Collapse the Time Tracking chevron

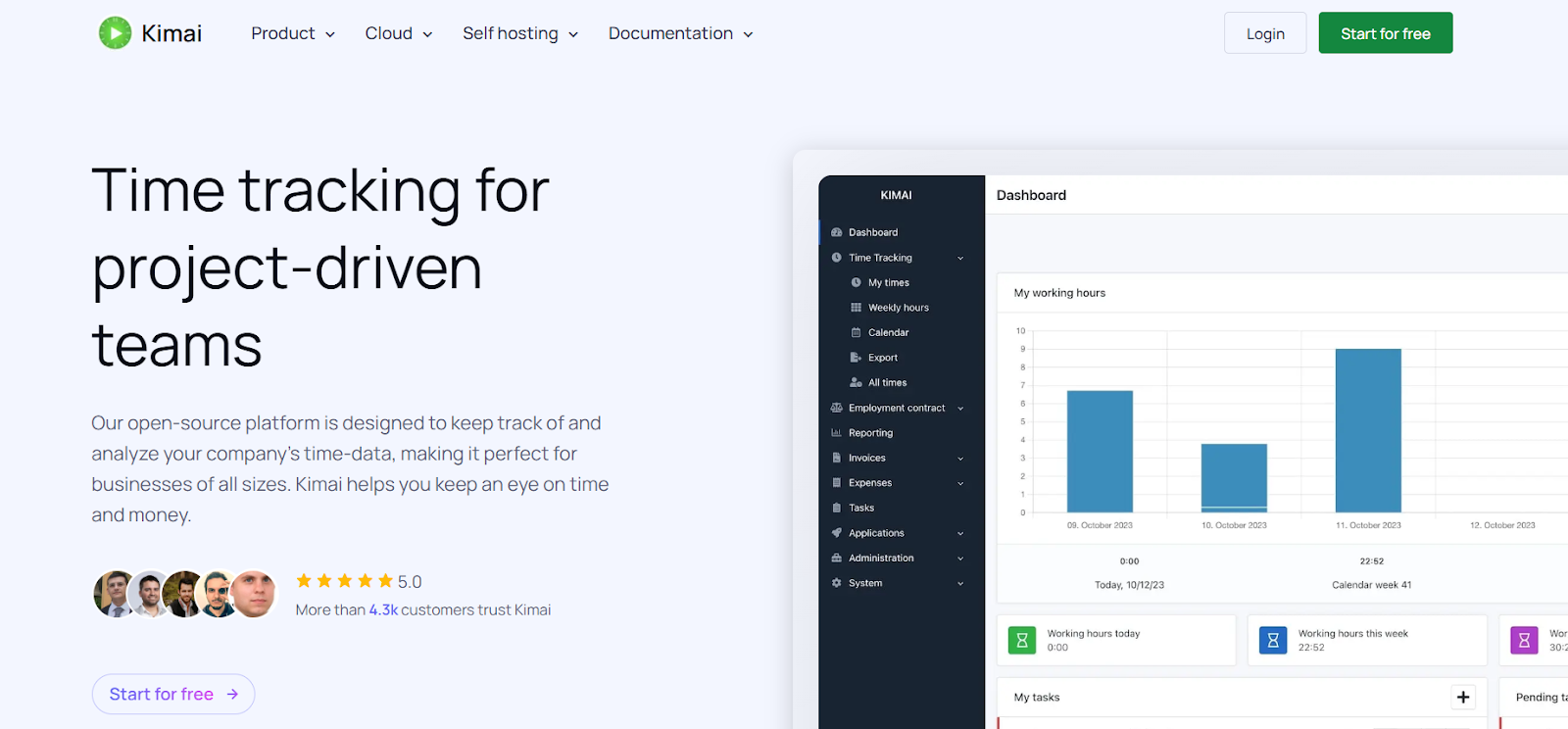960,259
